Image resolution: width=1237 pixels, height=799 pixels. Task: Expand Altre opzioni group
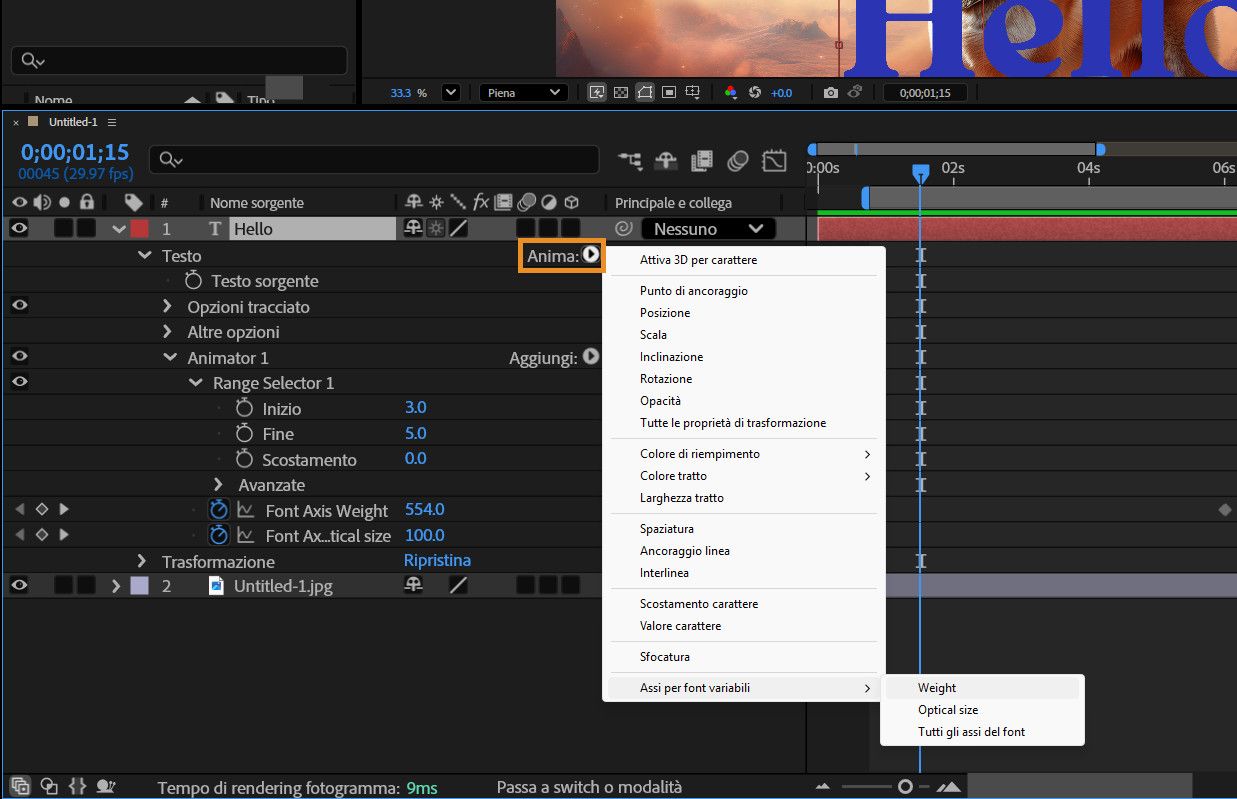(x=167, y=331)
